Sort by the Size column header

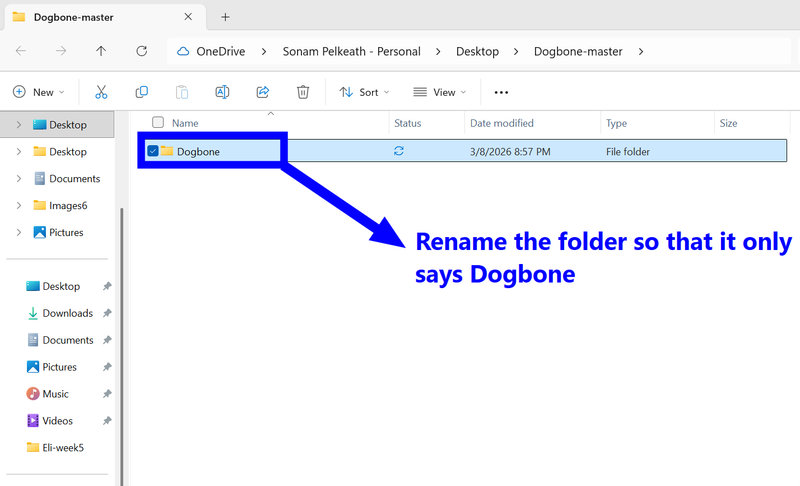pyautogui.click(x=728, y=123)
